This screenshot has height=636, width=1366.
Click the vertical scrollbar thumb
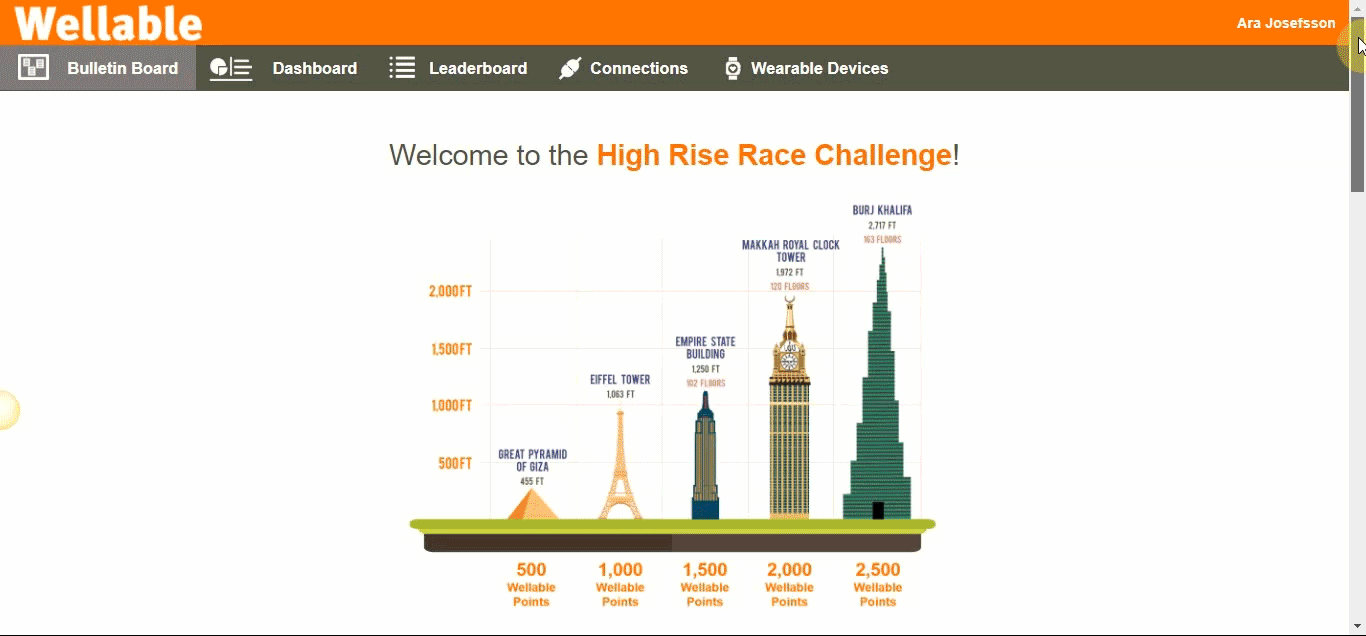coord(1357,105)
